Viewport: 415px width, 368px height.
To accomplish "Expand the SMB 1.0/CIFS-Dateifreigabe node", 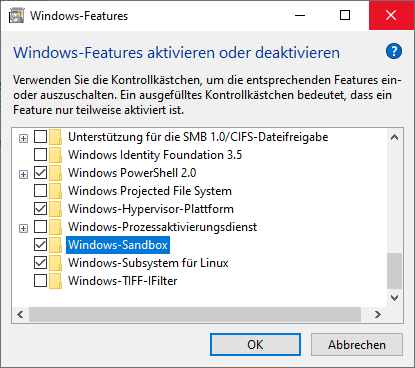I will coord(23,138).
